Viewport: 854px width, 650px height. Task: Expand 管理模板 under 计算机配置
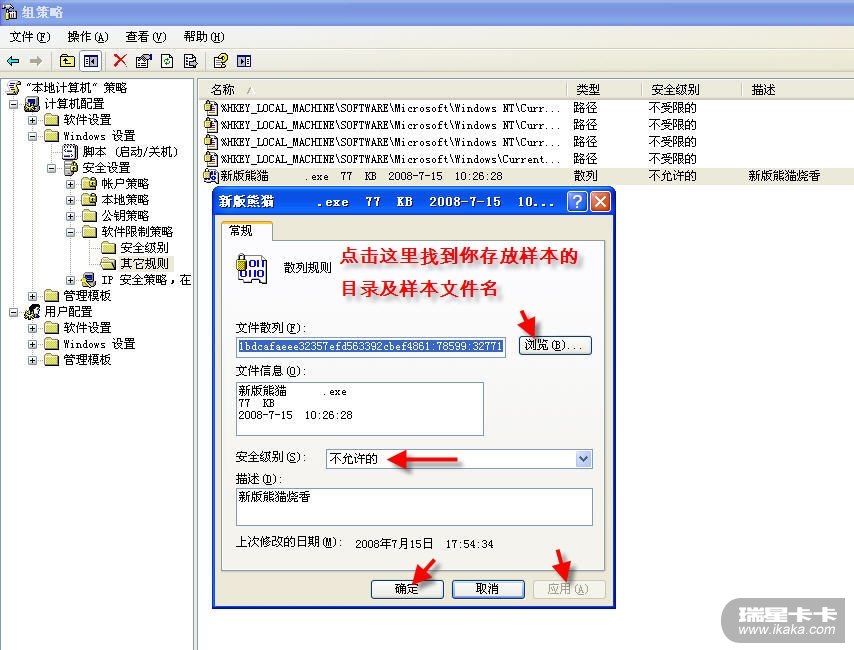coord(33,296)
